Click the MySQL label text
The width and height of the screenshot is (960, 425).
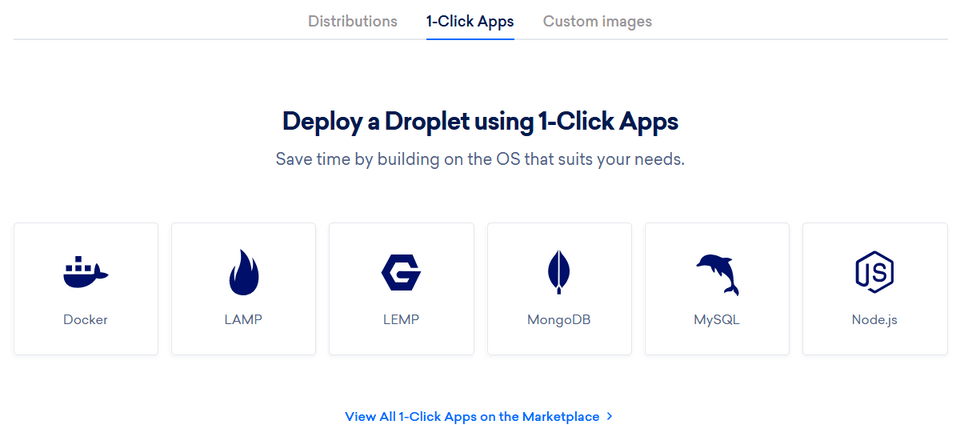(x=717, y=320)
